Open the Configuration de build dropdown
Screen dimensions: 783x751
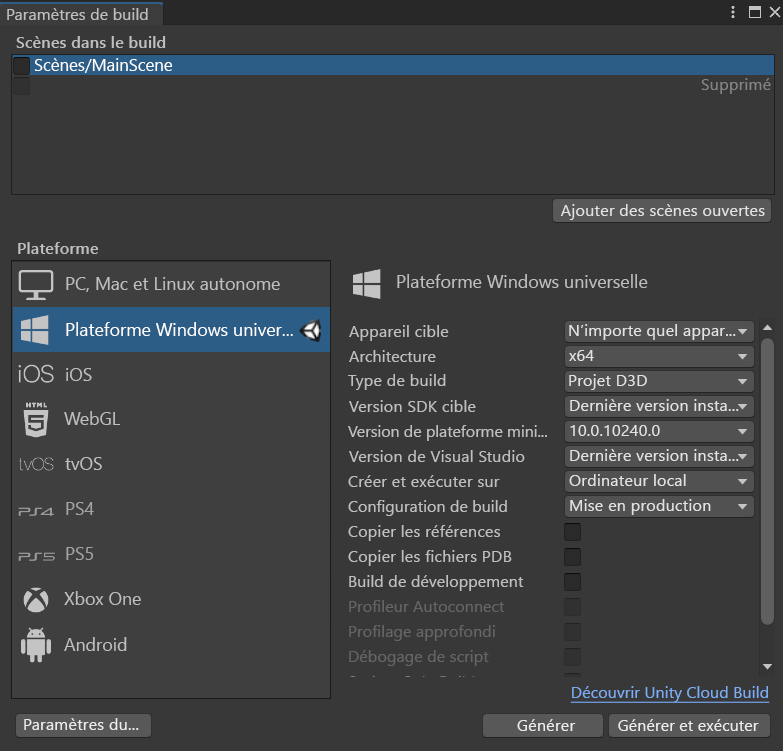pos(658,506)
